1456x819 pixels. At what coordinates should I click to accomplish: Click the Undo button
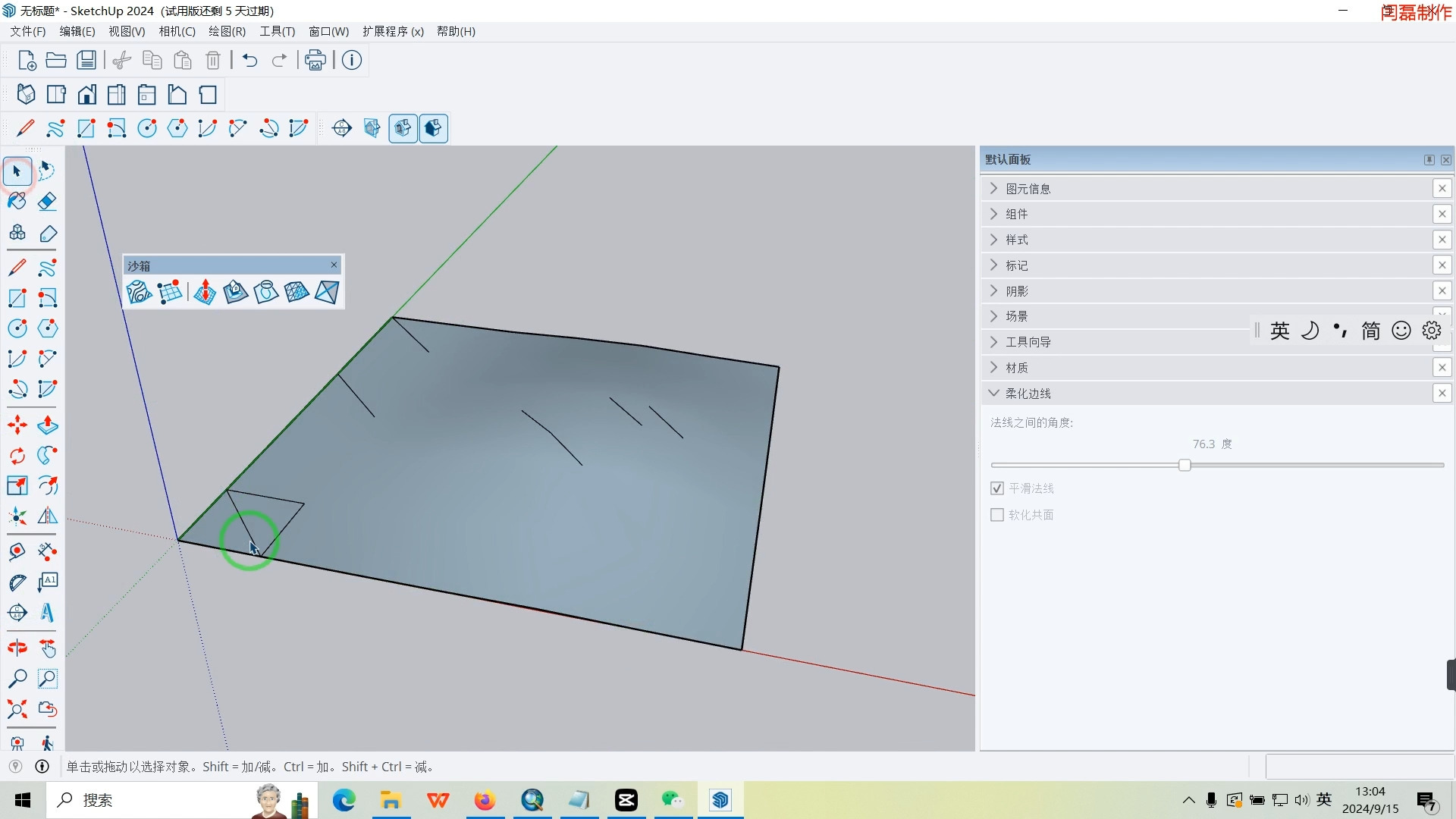point(249,60)
